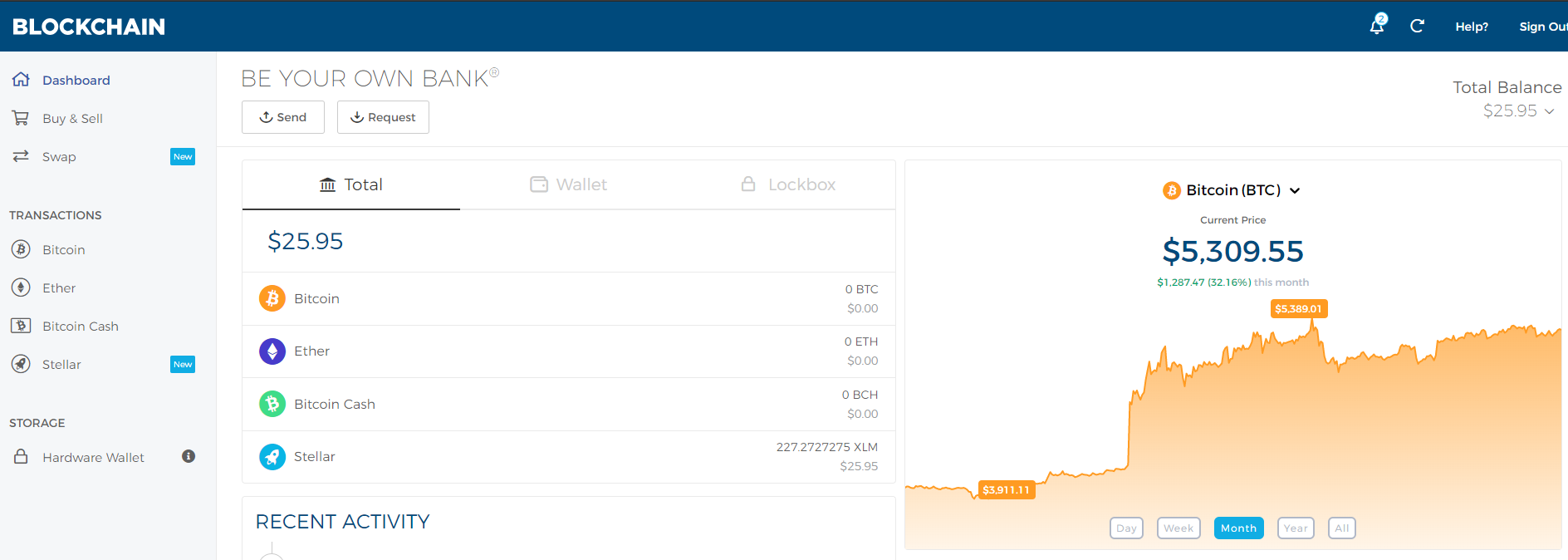Image resolution: width=1568 pixels, height=560 pixels.
Task: Select All chart range
Action: tap(1342, 528)
